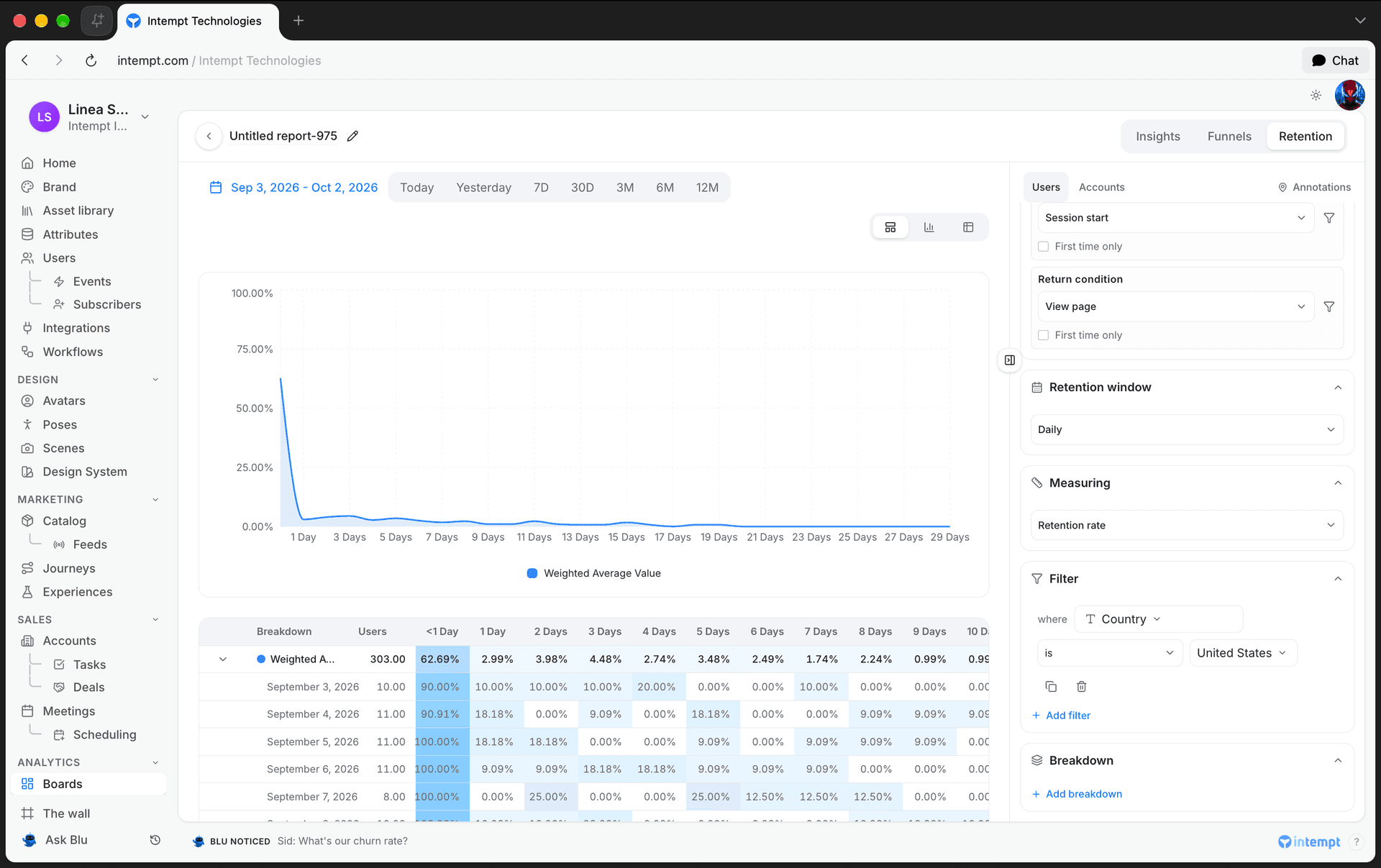The image size is (1381, 868).
Task: Toggle Weighted Average Value legend swatch
Action: click(x=532, y=573)
